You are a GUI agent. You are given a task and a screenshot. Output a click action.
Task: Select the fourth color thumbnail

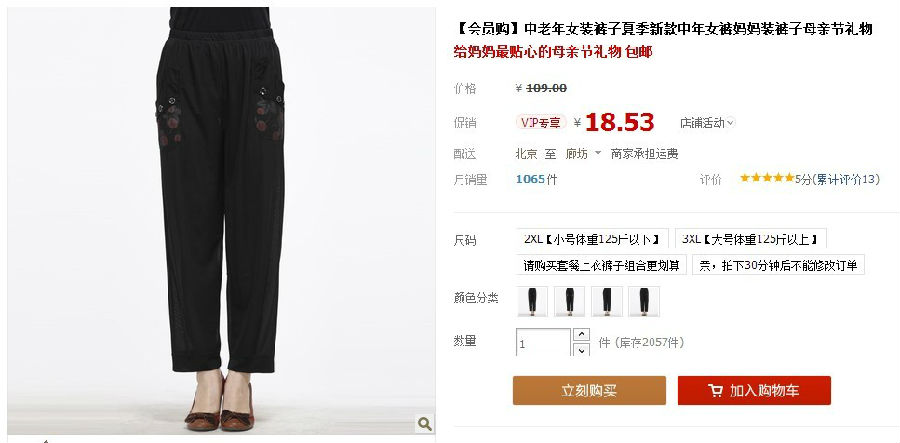pyautogui.click(x=644, y=301)
